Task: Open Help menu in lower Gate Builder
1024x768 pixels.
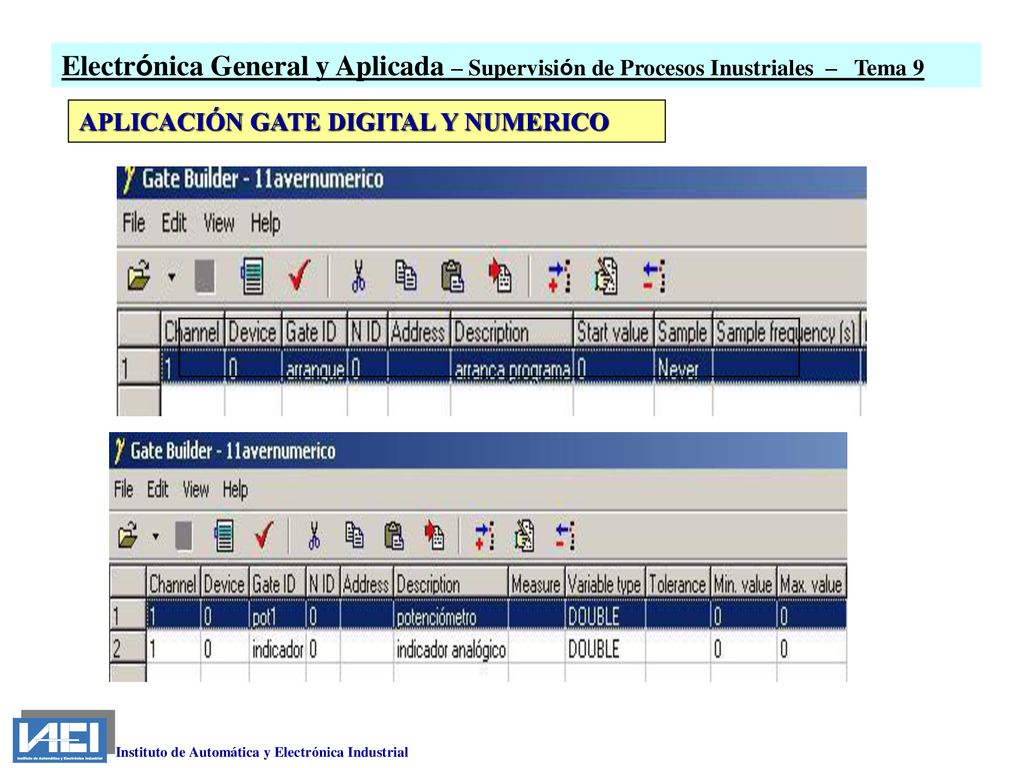Action: coord(235,490)
